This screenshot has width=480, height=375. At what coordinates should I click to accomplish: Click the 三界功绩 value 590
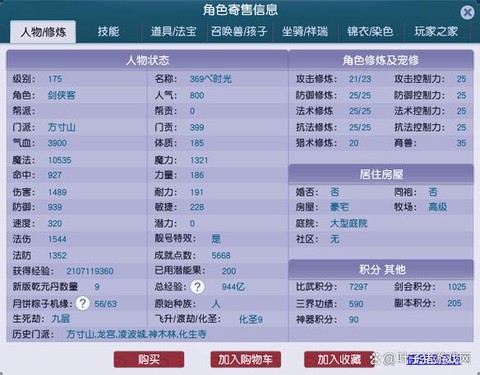pyautogui.click(x=356, y=304)
